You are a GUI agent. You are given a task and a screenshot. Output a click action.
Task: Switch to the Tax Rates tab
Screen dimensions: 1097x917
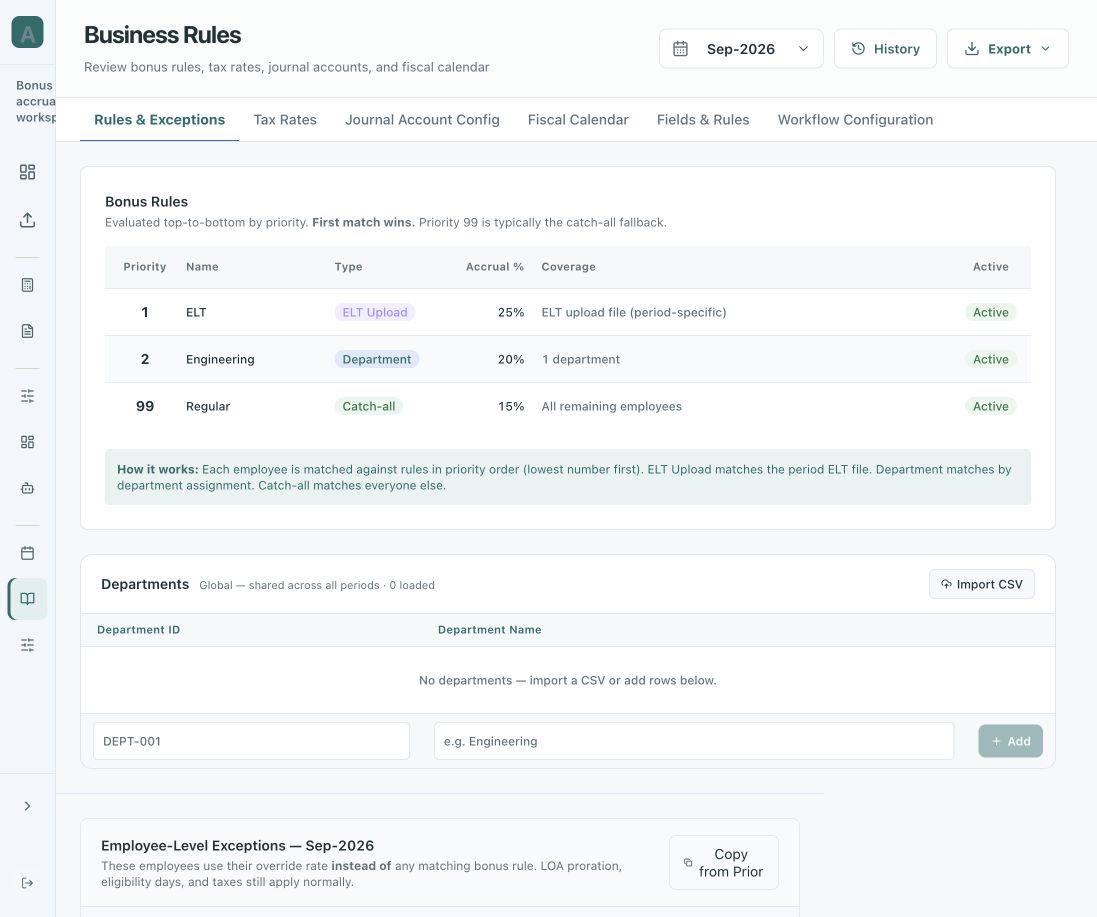285,120
